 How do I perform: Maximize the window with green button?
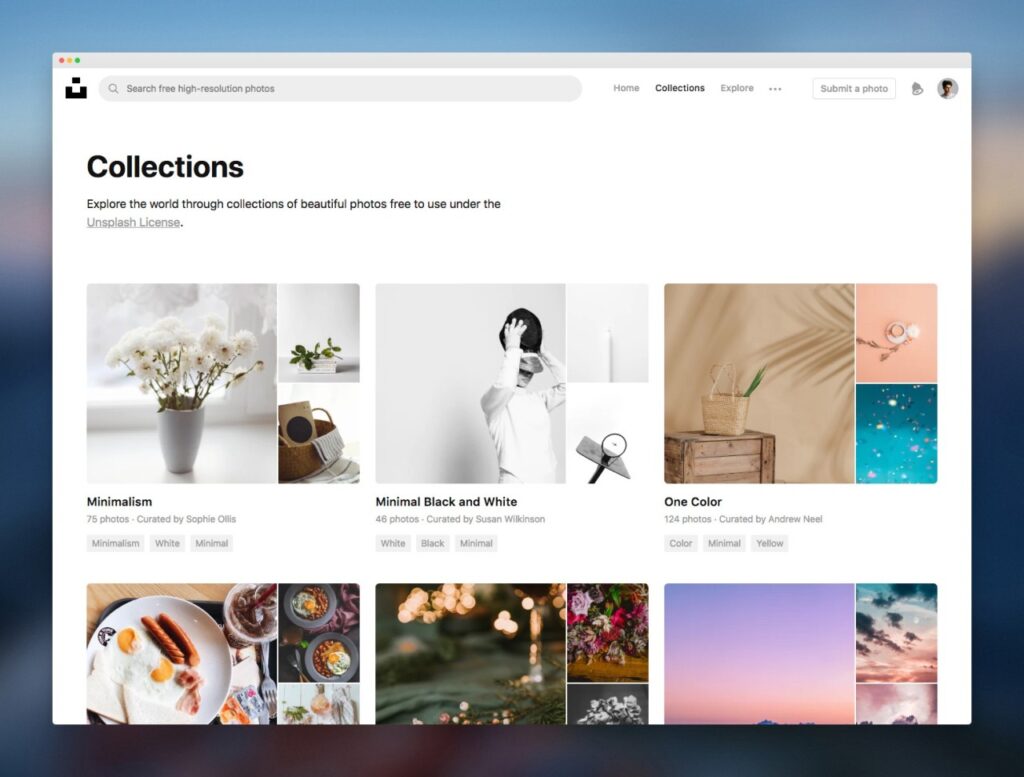[77, 60]
